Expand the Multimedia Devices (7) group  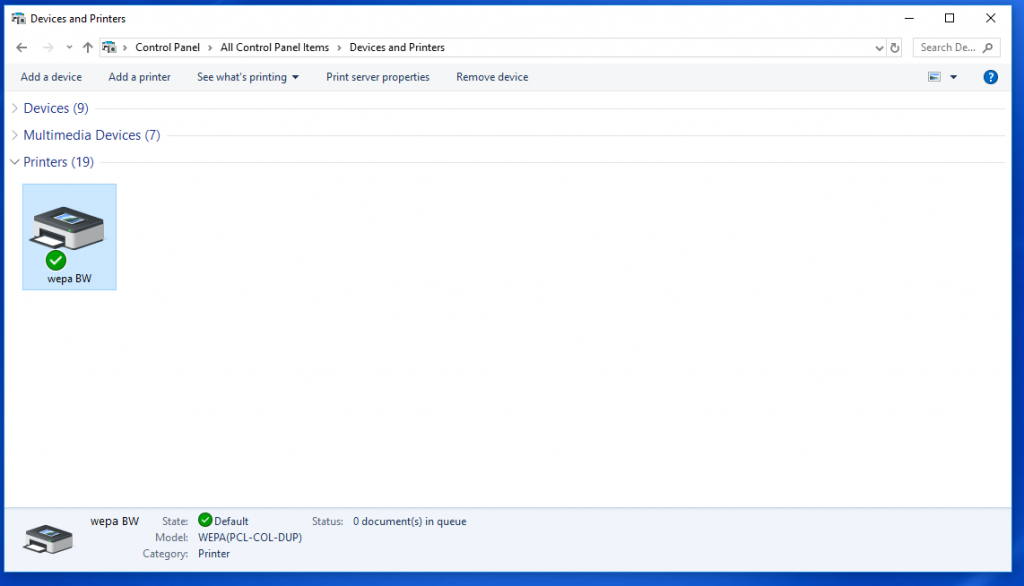14,135
